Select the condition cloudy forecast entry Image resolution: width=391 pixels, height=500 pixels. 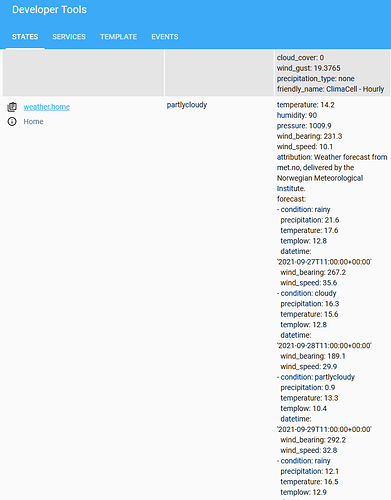(307, 293)
